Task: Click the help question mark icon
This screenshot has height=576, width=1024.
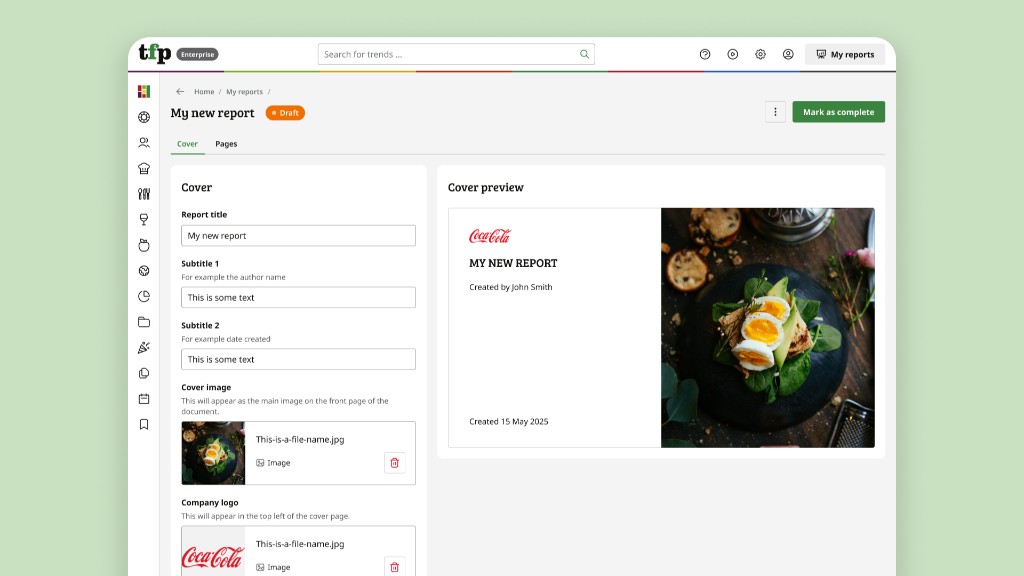Action: pyautogui.click(x=705, y=54)
